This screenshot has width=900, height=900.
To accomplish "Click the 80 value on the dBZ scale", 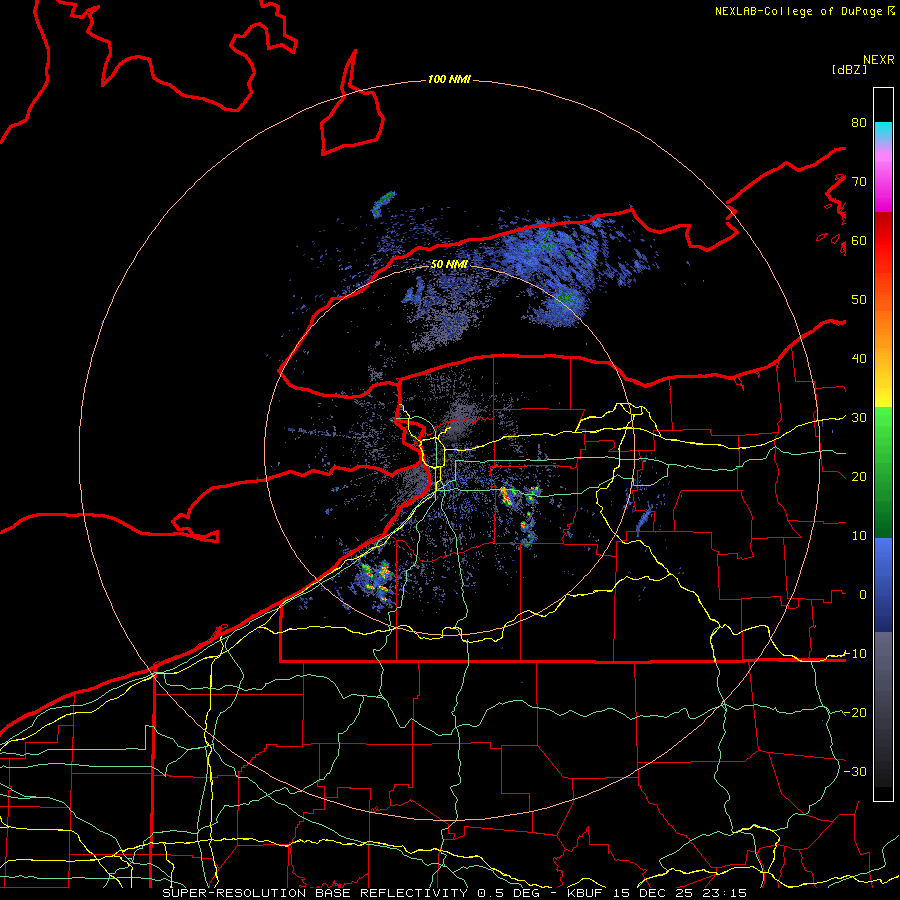I will pos(859,123).
